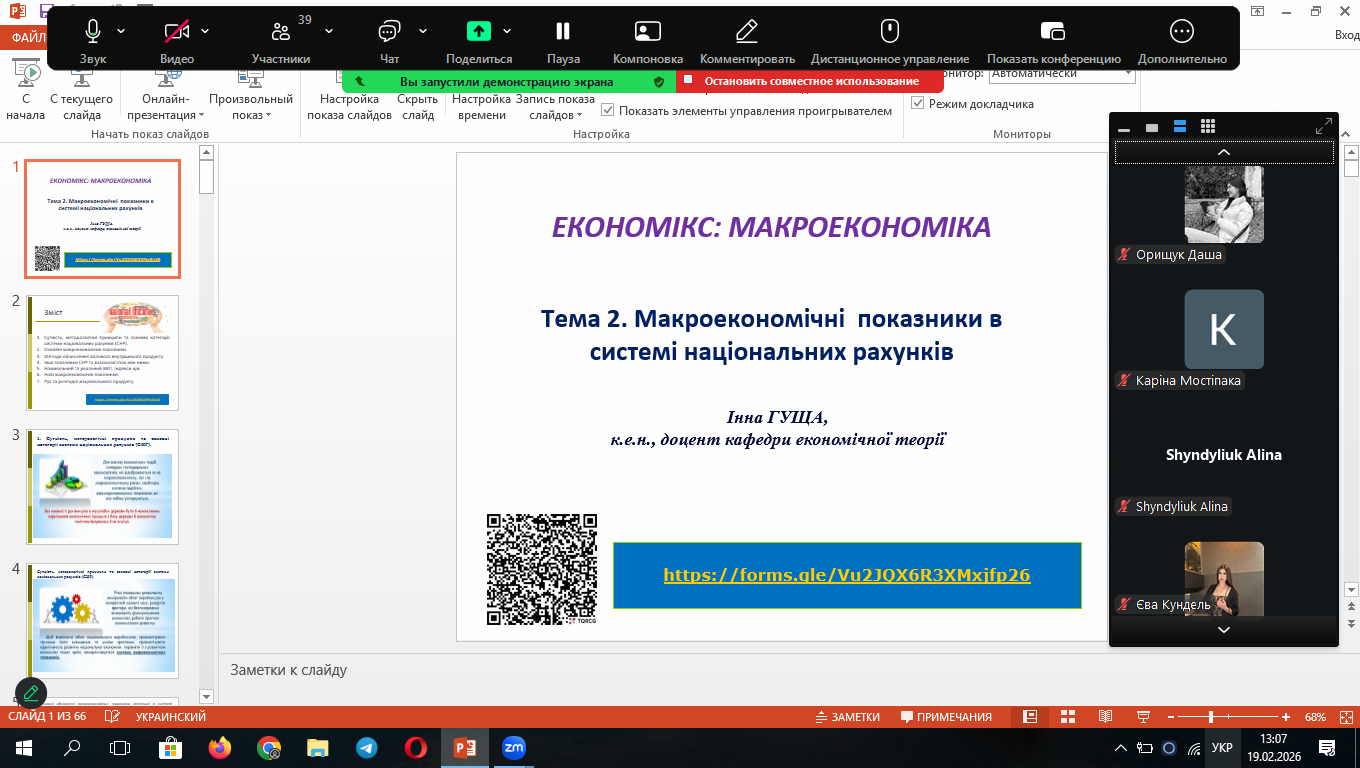The width and height of the screenshot is (1360, 768).
Task: Click the zoom slider in status bar
Action: 1211,717
